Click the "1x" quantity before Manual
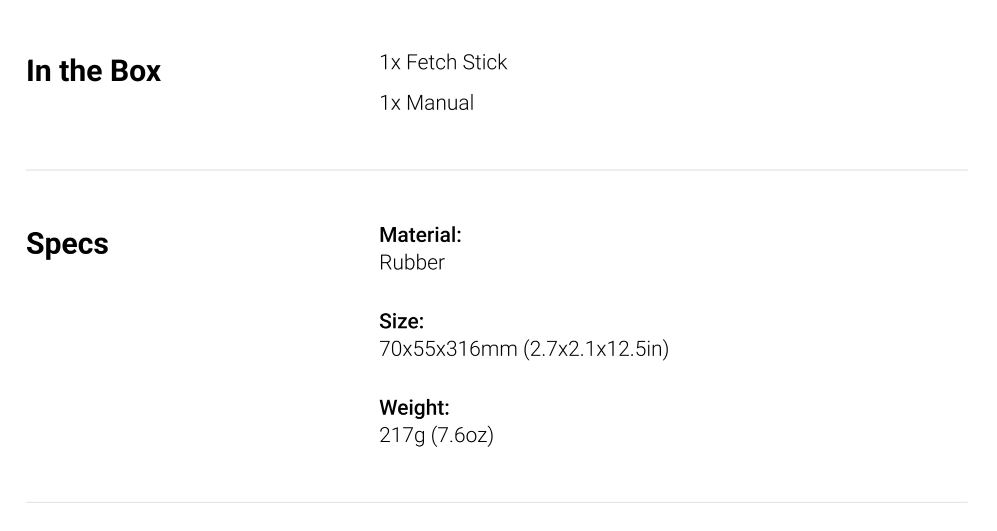This screenshot has width=997, height=531. click(390, 103)
